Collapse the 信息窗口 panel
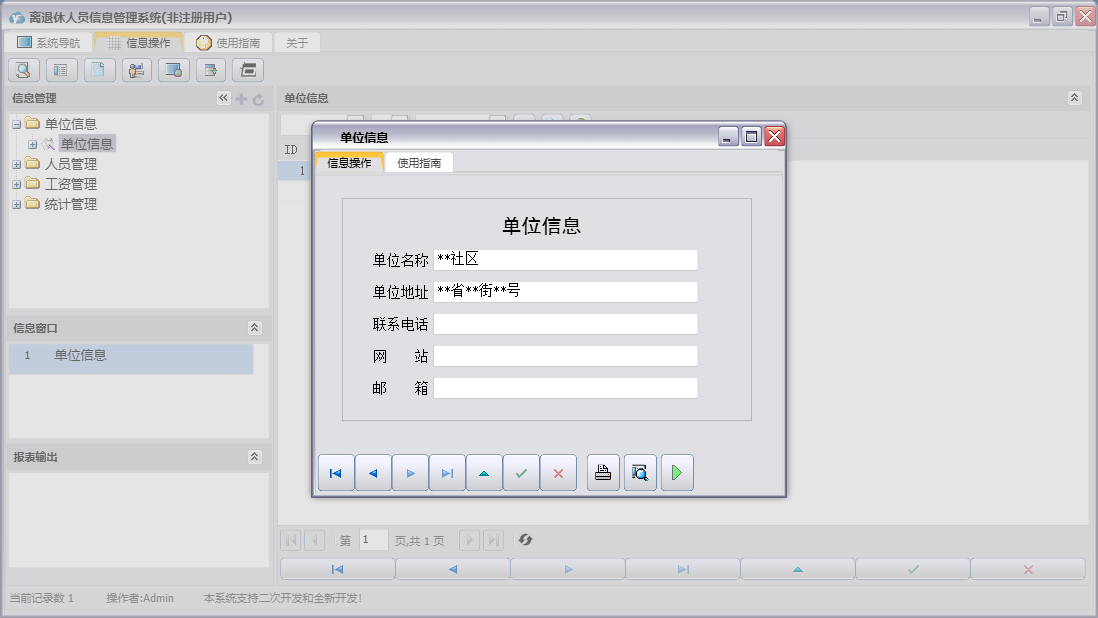The height and width of the screenshot is (618, 1098). click(x=254, y=328)
